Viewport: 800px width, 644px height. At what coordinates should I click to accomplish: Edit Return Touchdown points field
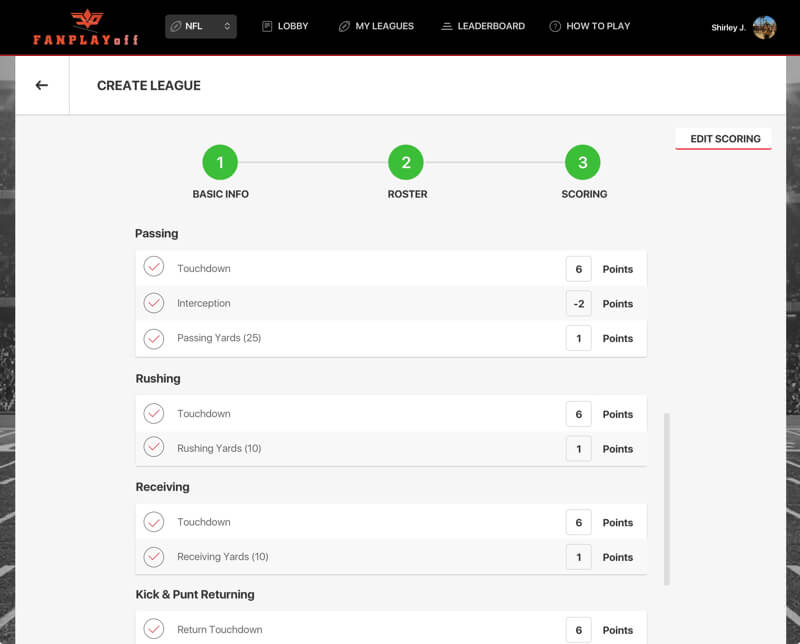point(579,630)
